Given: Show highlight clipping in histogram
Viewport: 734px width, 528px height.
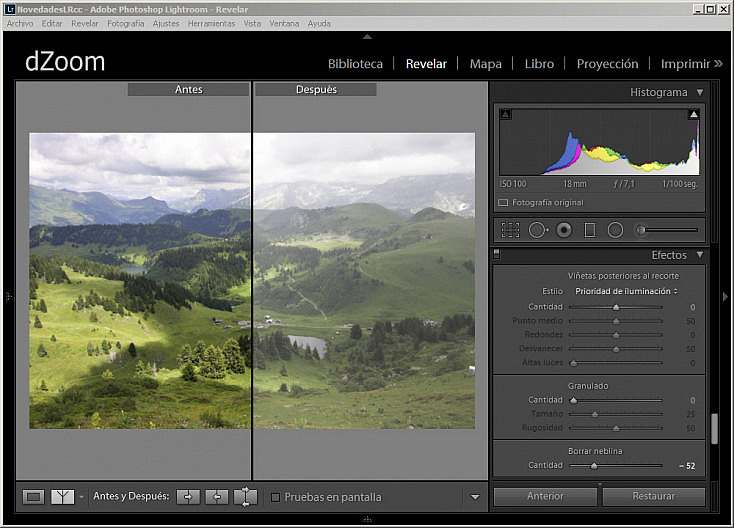Looking at the screenshot, I should [694, 114].
